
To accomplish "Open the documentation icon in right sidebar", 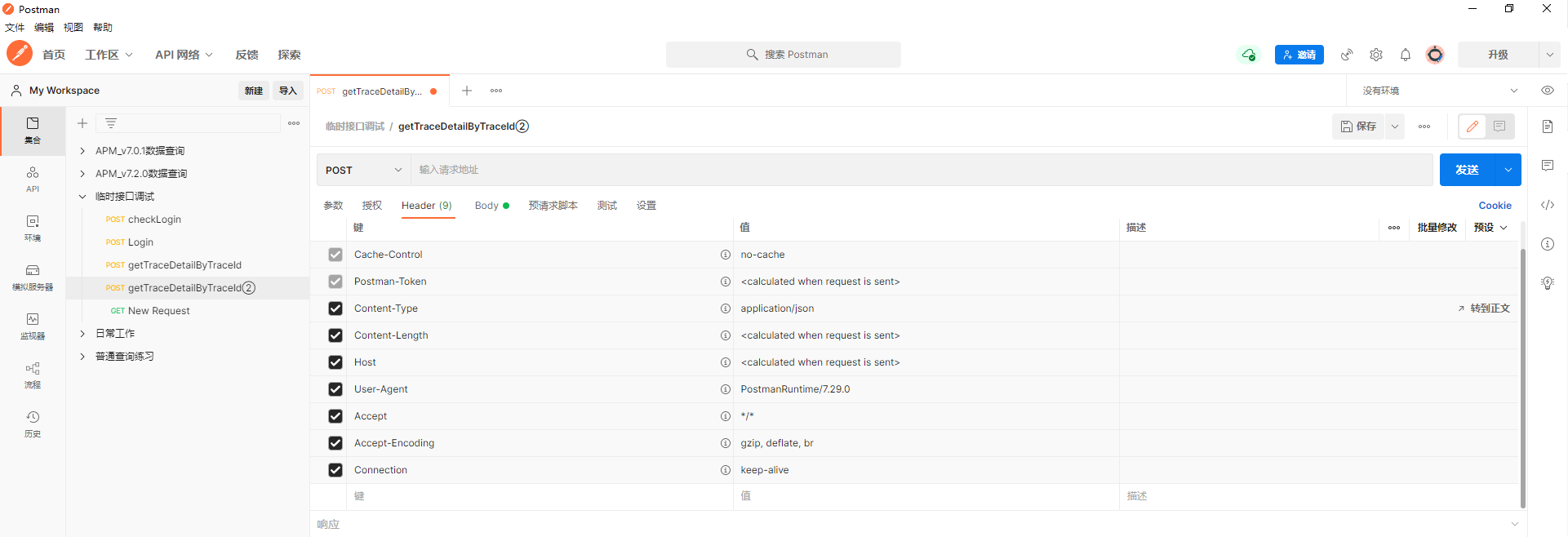I will coord(1548,126).
